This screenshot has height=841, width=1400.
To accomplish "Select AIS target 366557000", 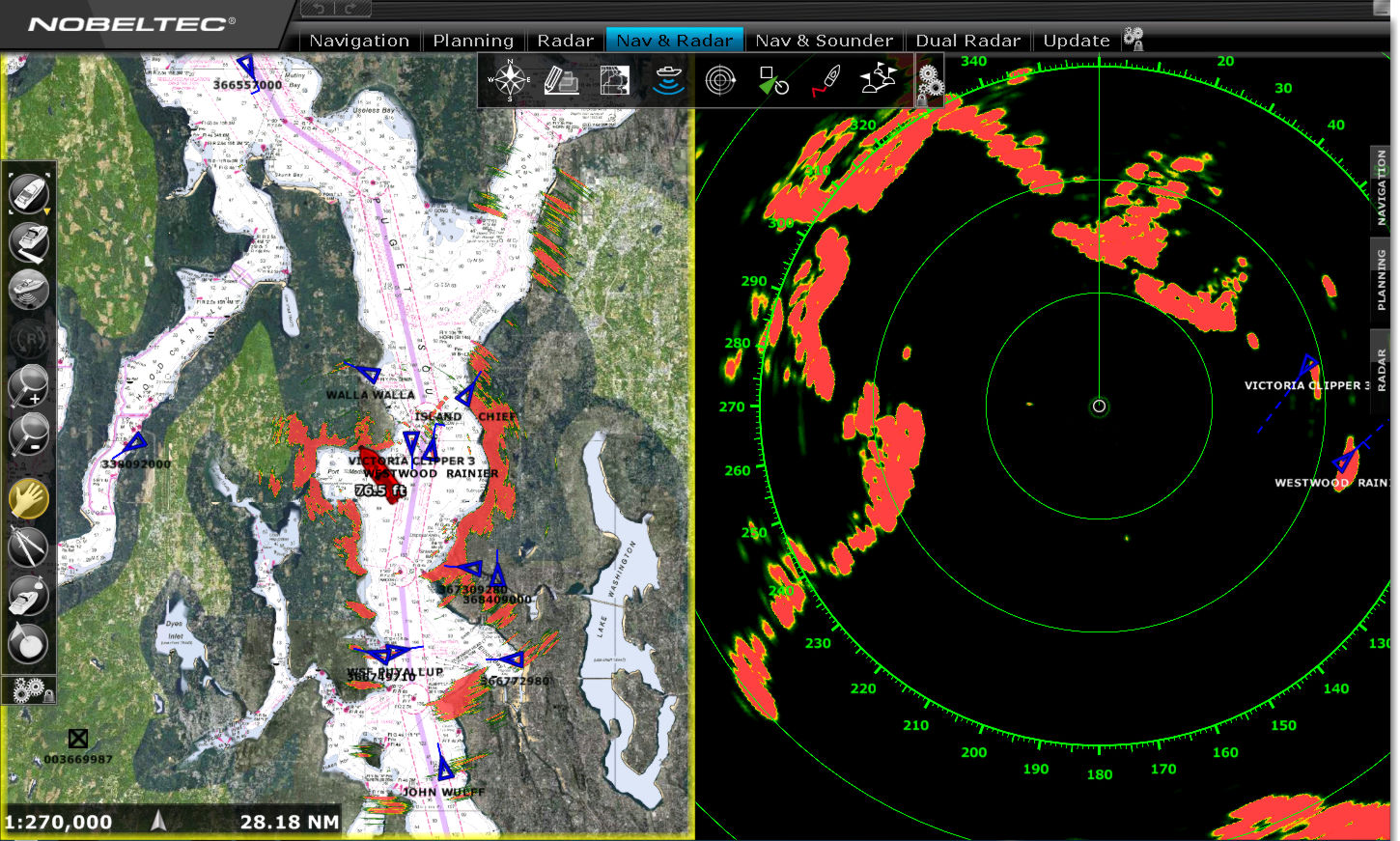I will (248, 68).
